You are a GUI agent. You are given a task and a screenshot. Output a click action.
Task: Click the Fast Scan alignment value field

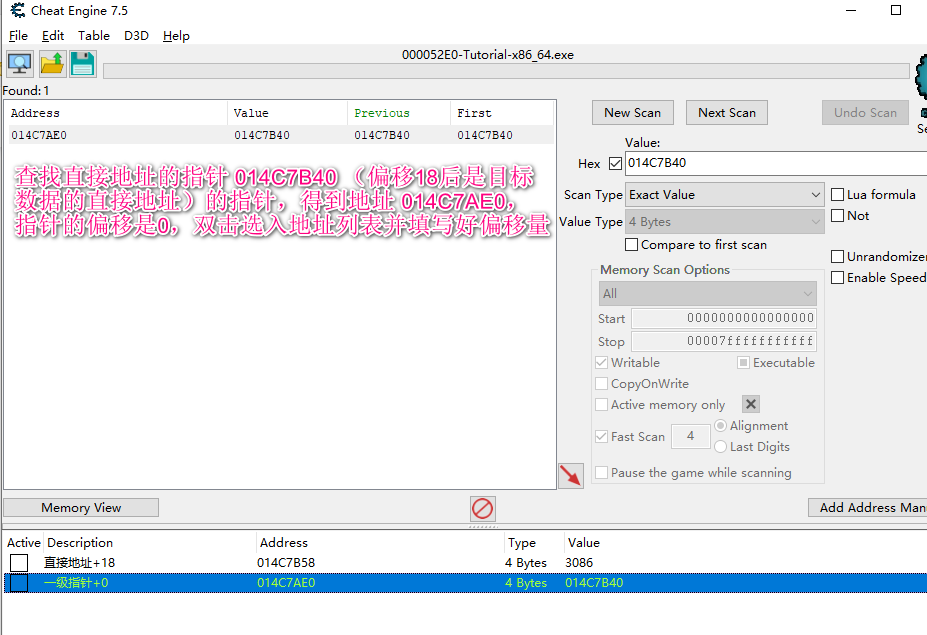(x=691, y=436)
